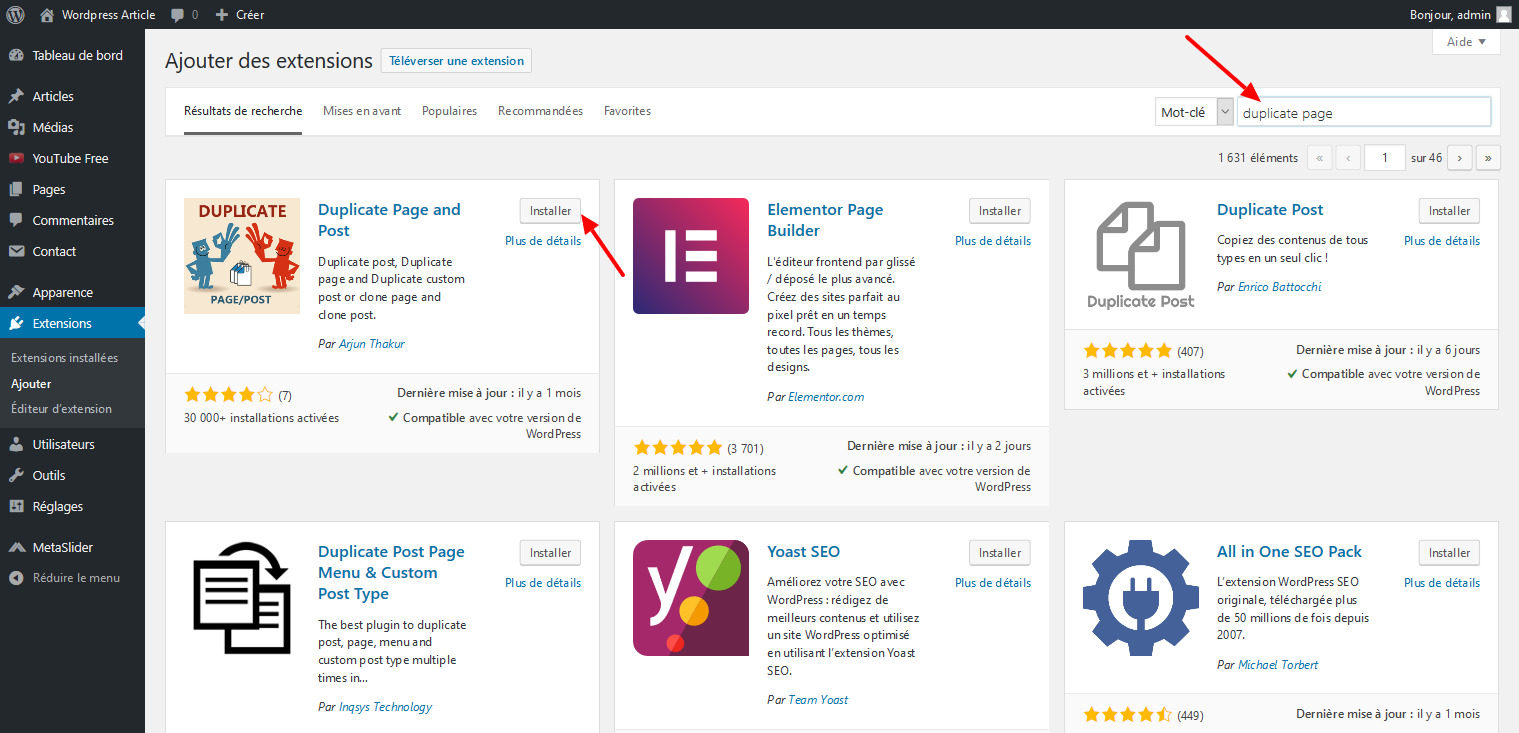Viewport: 1519px width, 733px height.
Task: Open Éditeur d'extension submenu
Action: [x=61, y=409]
